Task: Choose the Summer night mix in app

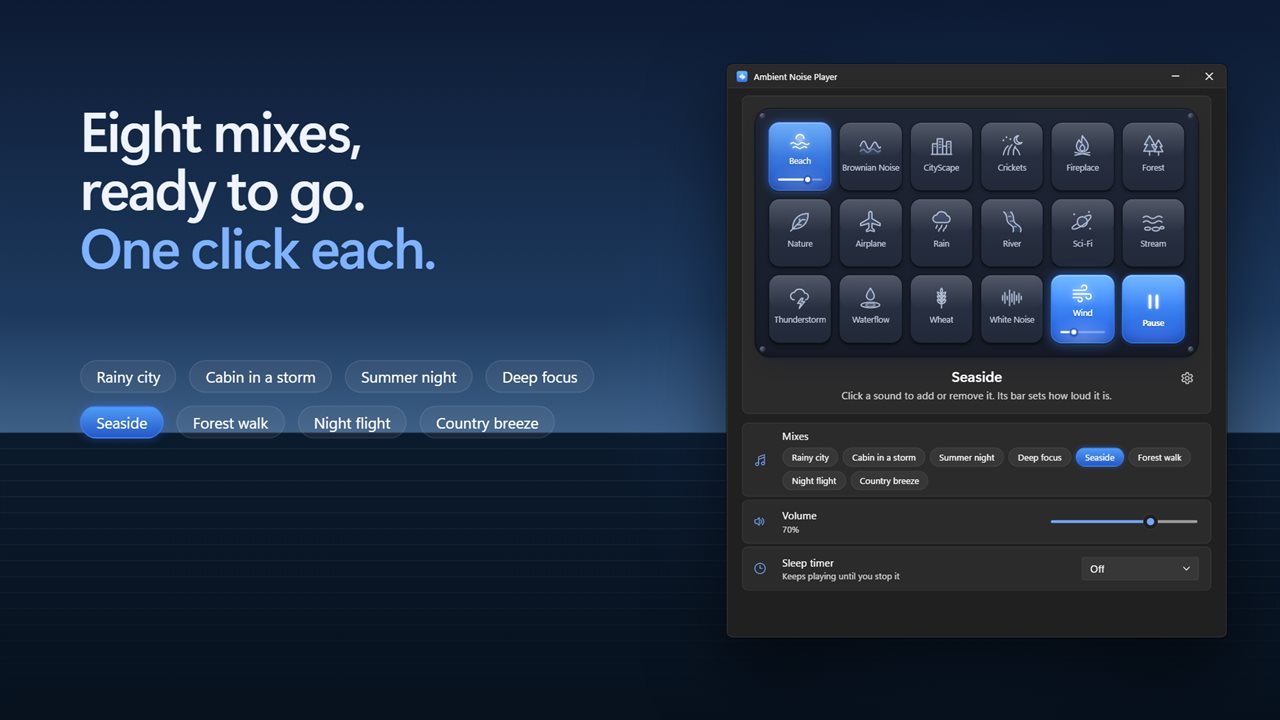Action: [967, 457]
